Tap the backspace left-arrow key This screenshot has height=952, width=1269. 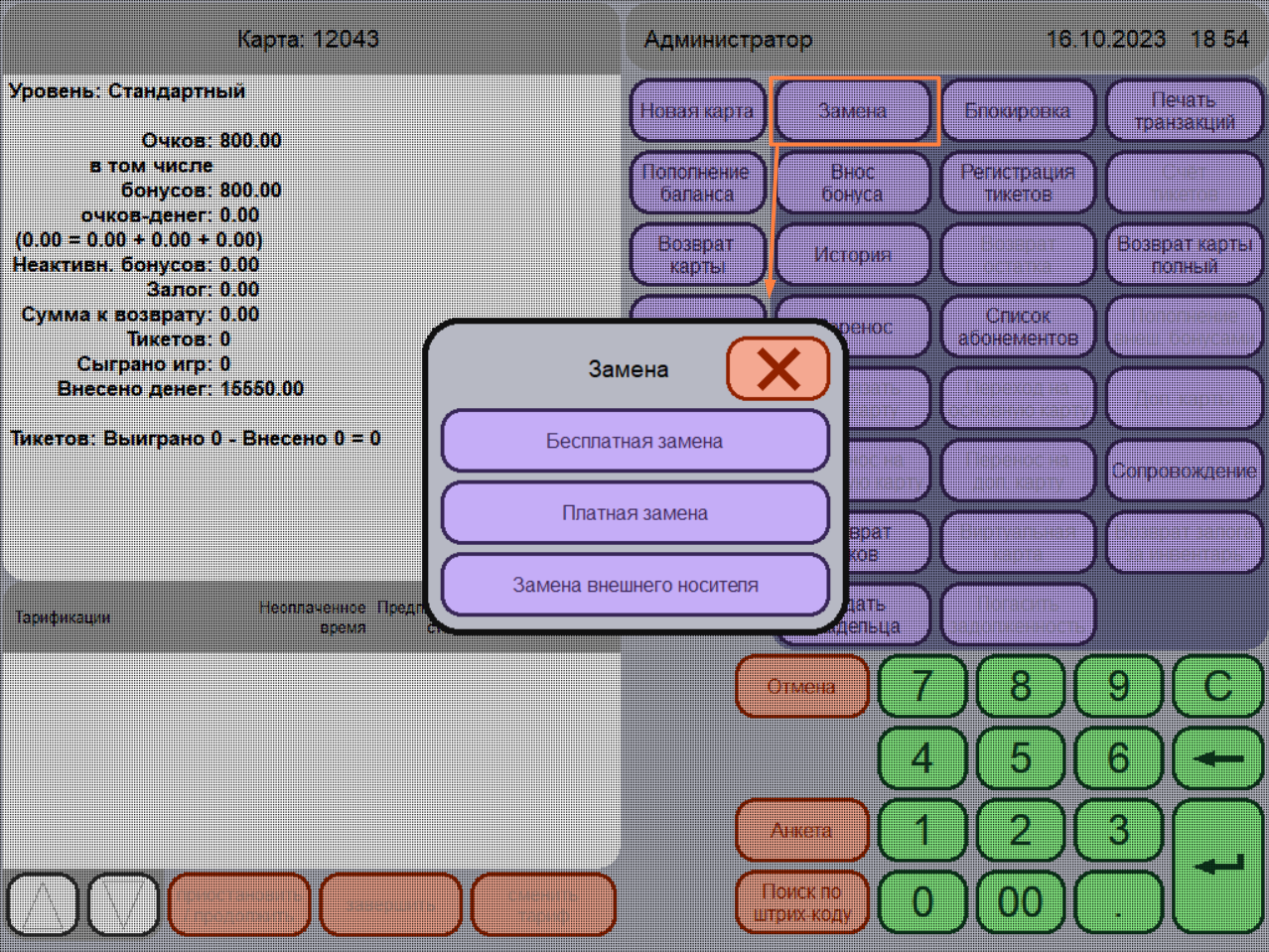click(x=1218, y=758)
